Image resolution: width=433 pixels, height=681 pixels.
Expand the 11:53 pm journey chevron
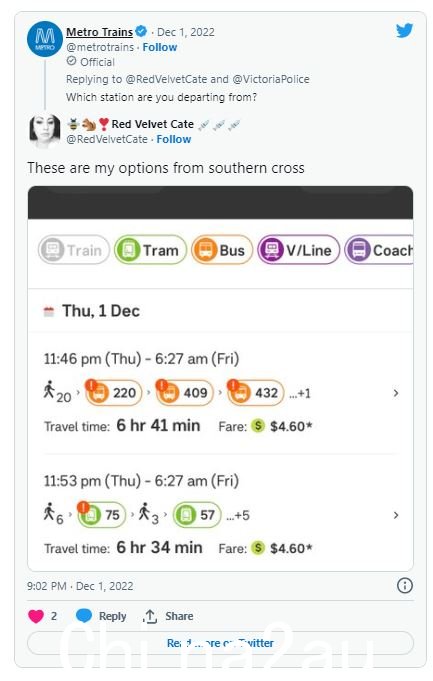(396, 515)
